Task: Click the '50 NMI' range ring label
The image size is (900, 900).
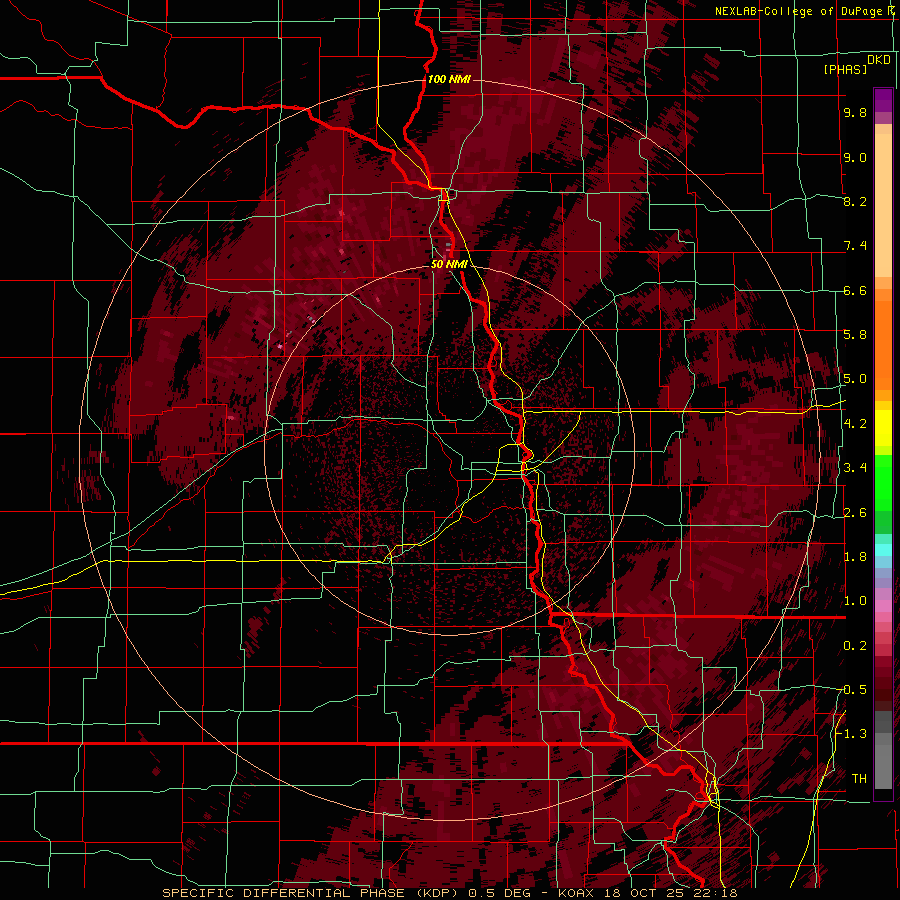Action: 449,264
